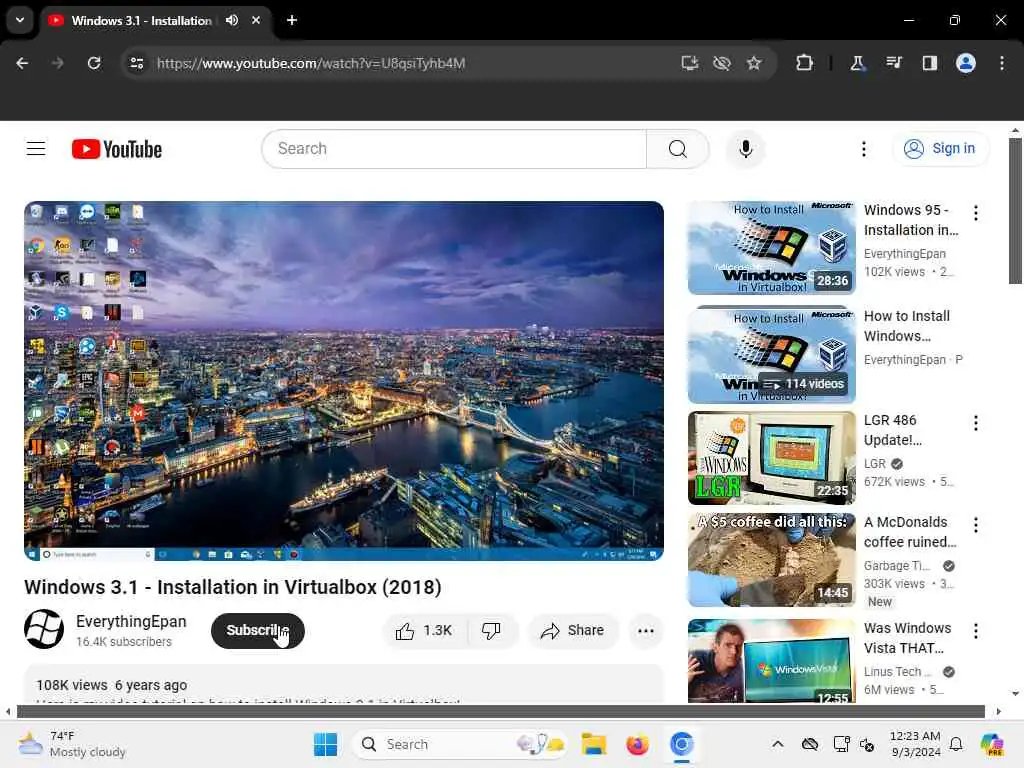Expand the video description box
This screenshot has width=1024, height=768.
pos(344,684)
